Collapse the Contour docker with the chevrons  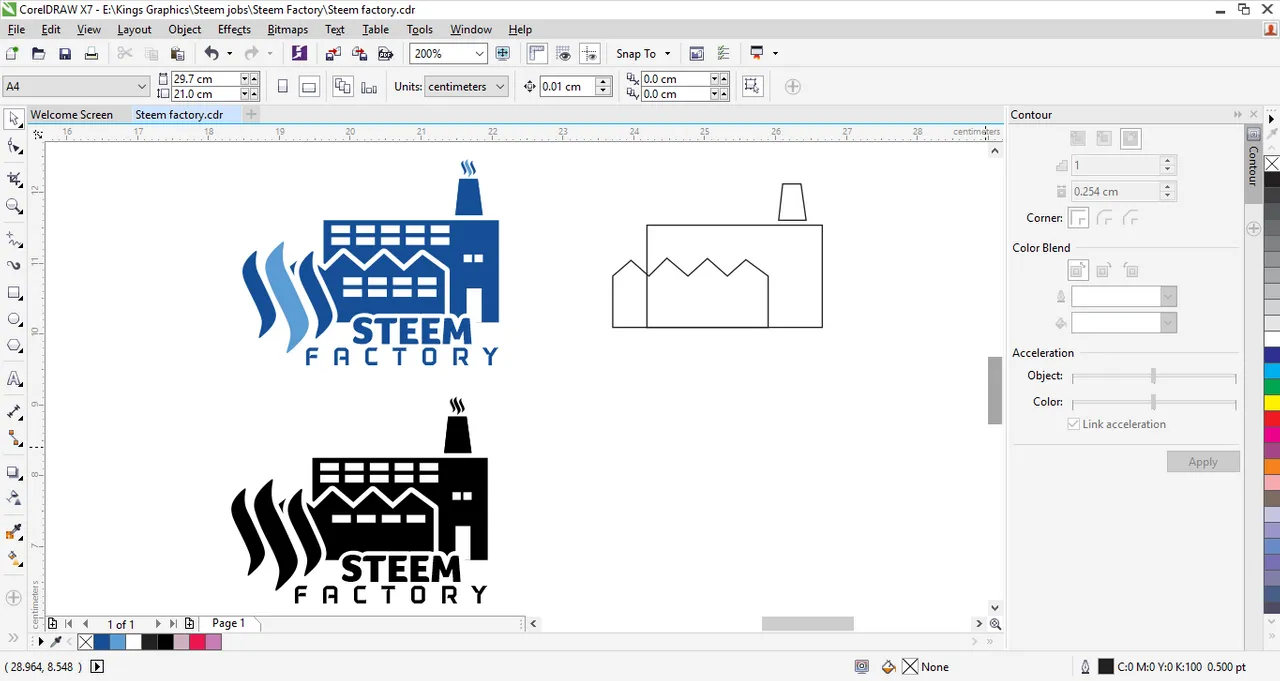[1238, 115]
